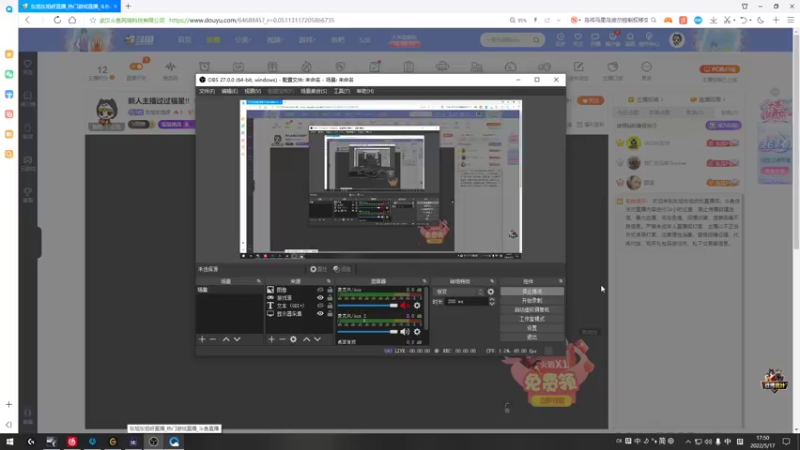Open the OBS 视图(V) menu

click(252, 91)
